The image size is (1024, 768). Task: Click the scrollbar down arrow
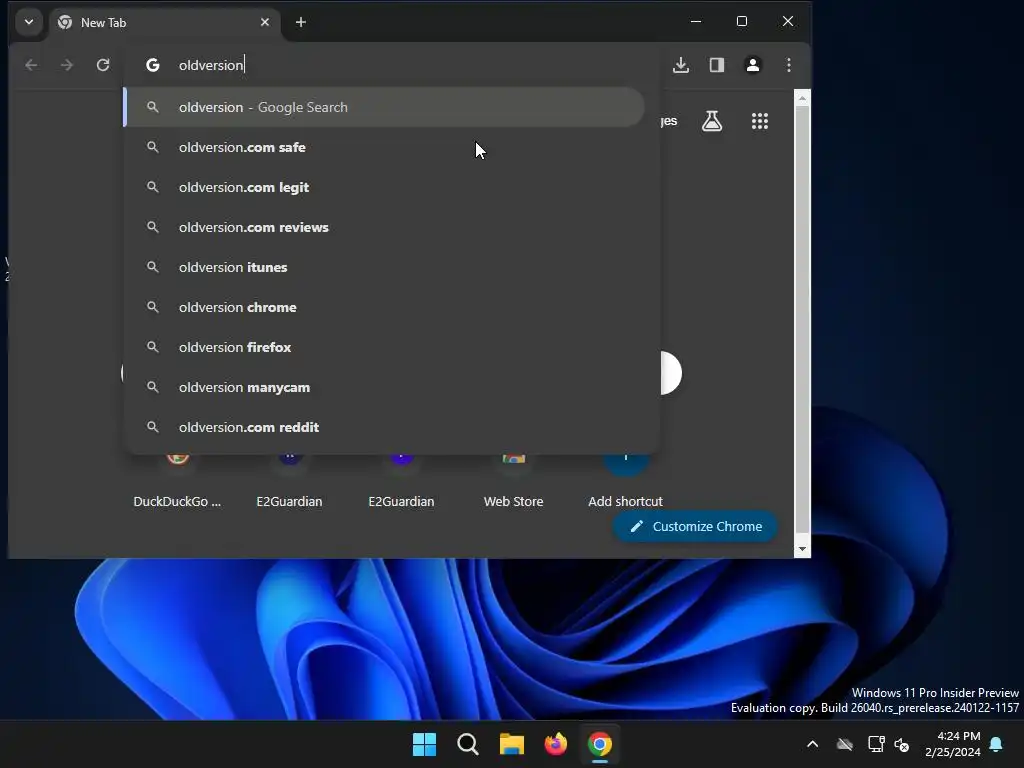[802, 549]
